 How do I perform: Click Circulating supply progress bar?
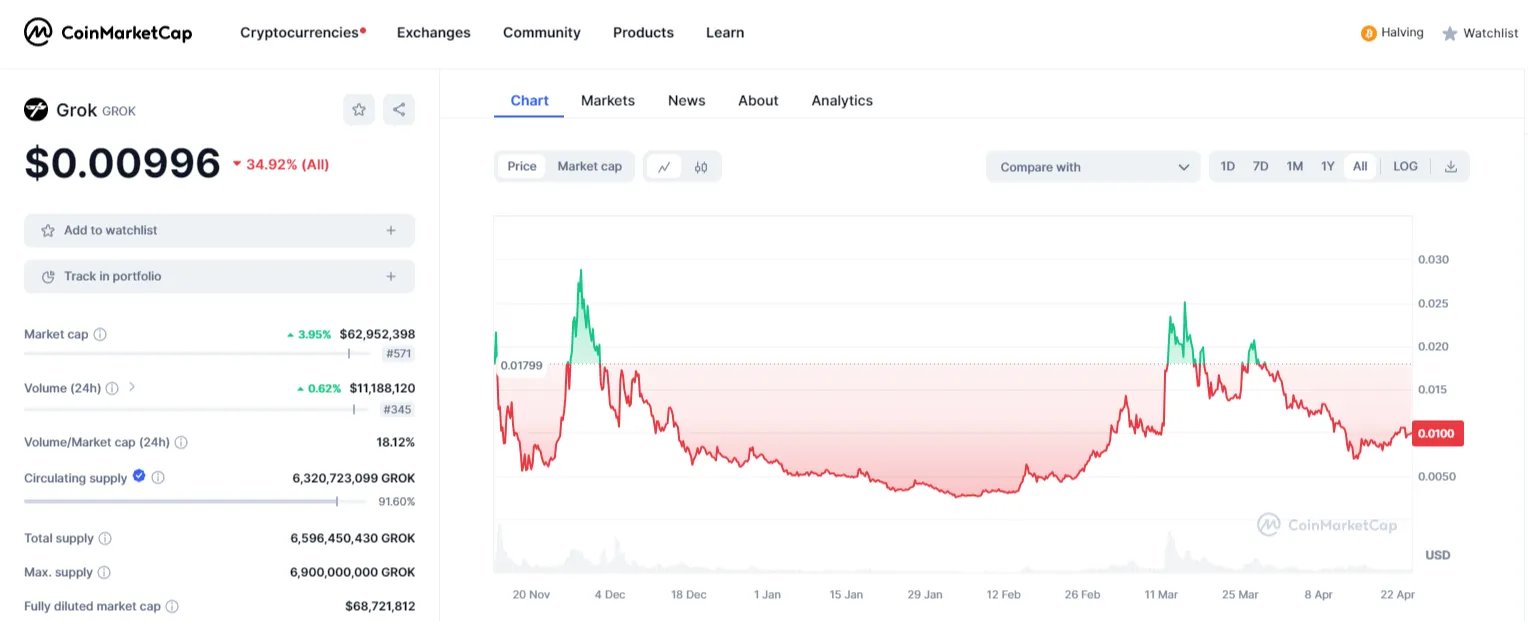pos(196,501)
